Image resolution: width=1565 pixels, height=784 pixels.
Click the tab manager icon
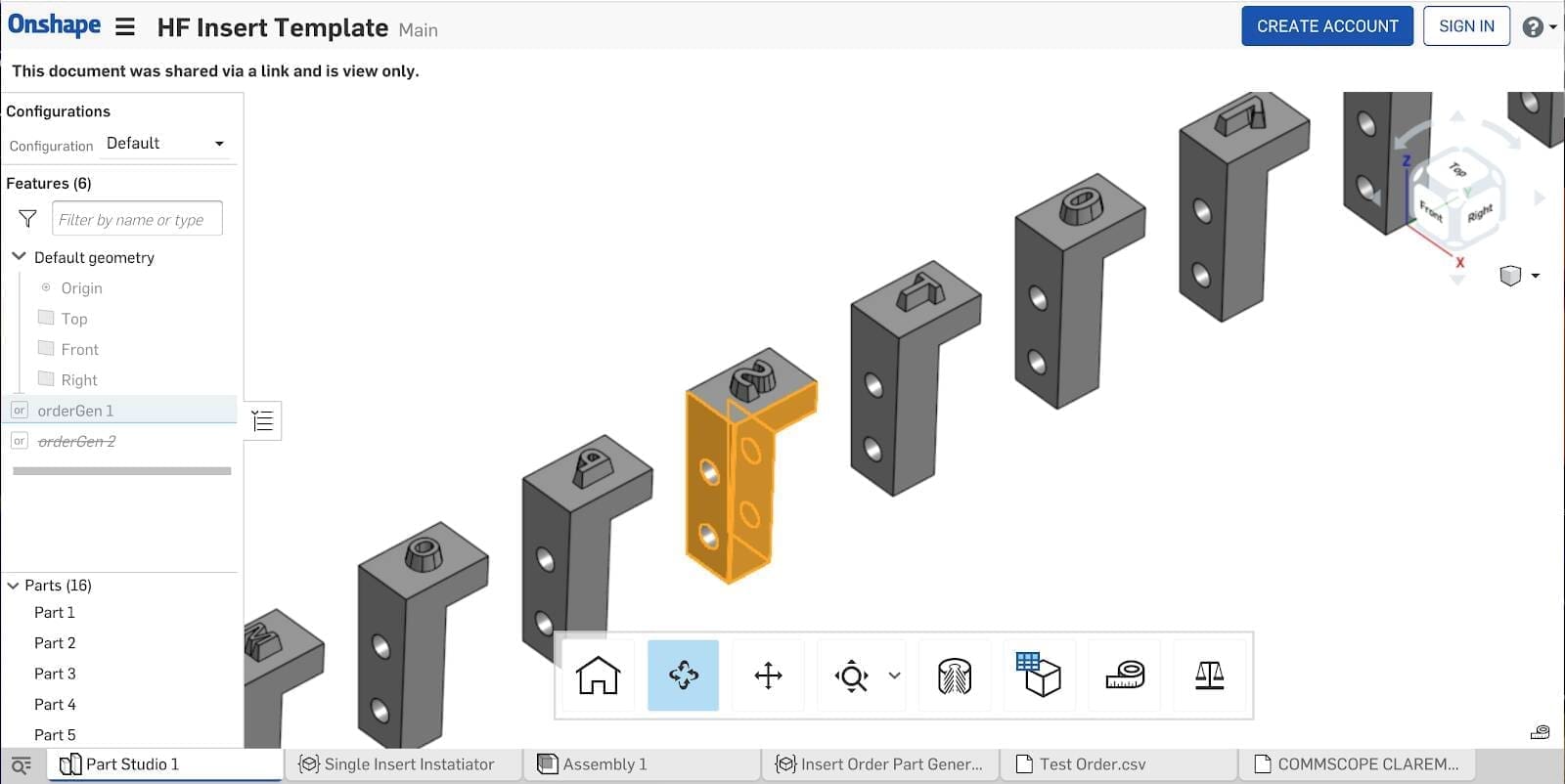click(22, 765)
